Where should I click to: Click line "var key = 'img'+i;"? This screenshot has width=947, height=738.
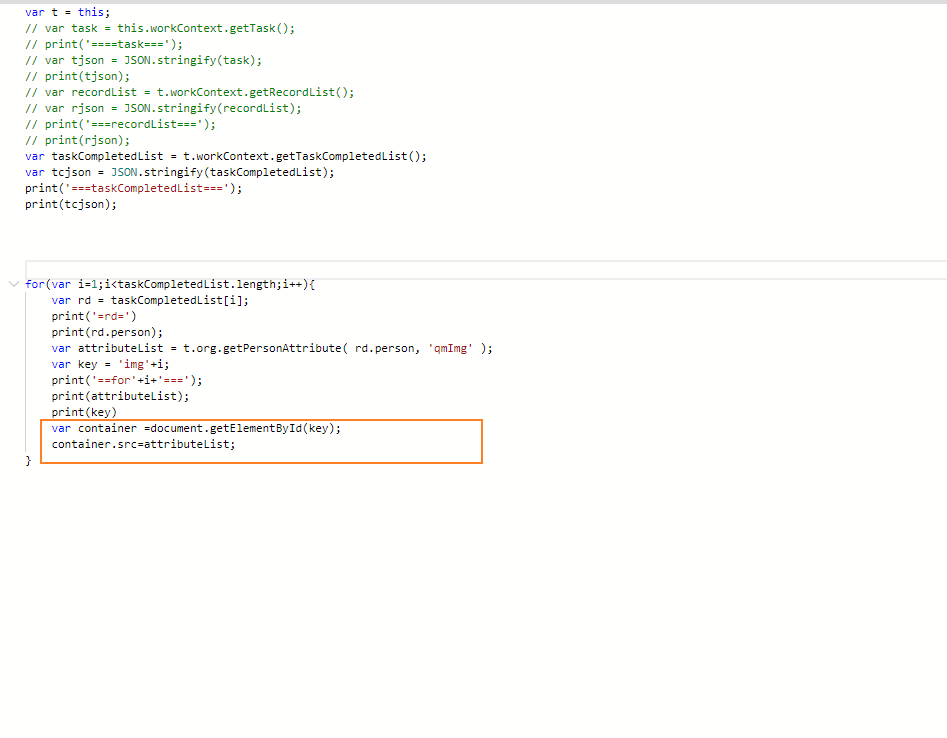pos(110,364)
